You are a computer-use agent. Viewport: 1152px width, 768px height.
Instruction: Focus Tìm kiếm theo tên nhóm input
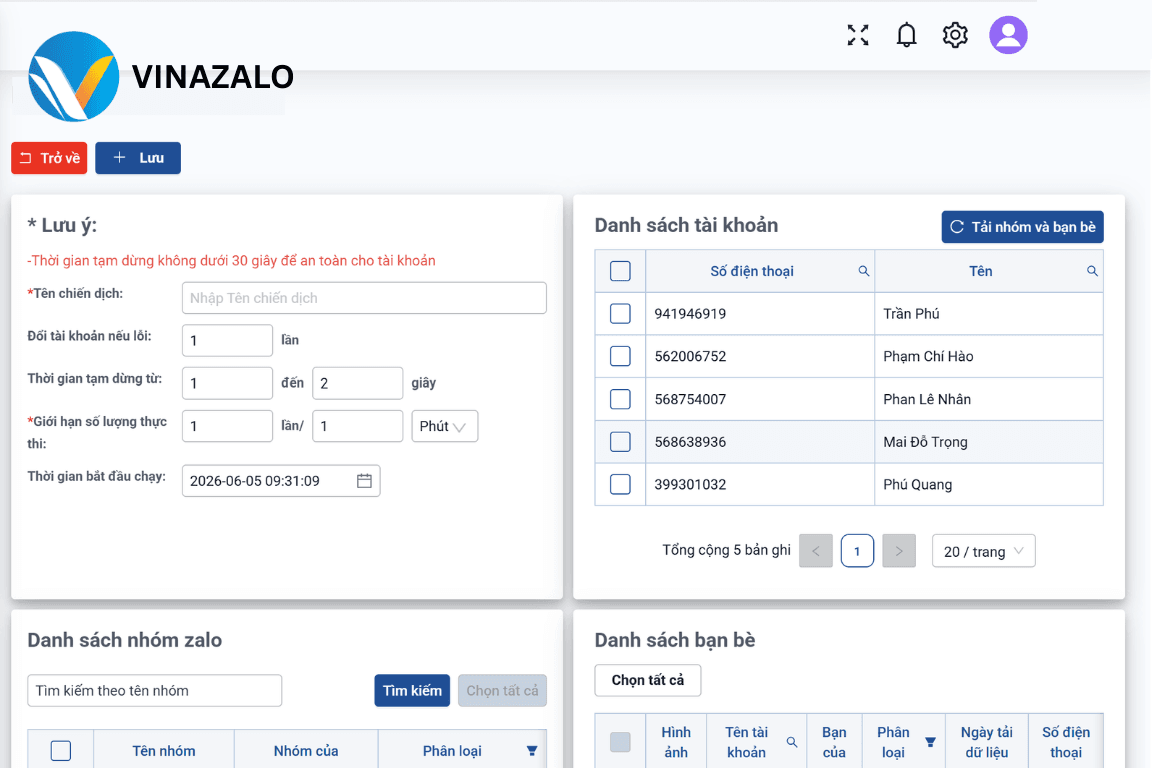point(154,691)
